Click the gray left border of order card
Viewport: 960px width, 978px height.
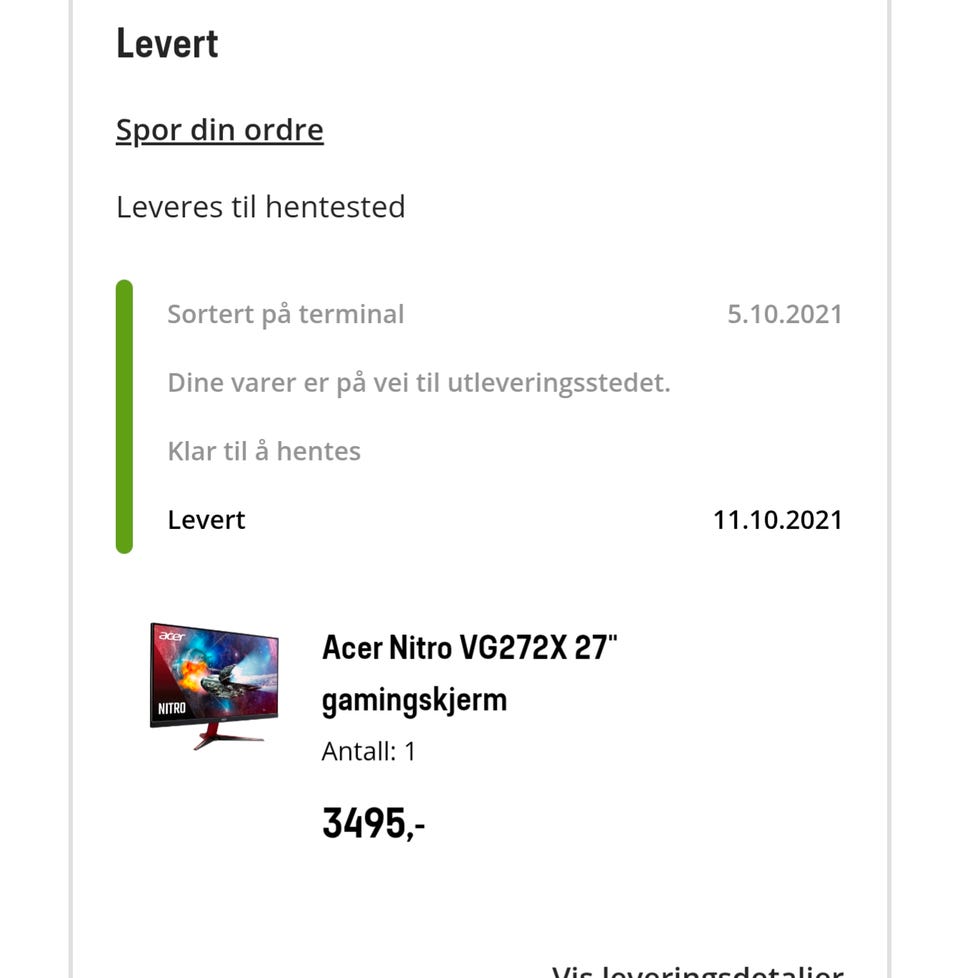[71, 489]
